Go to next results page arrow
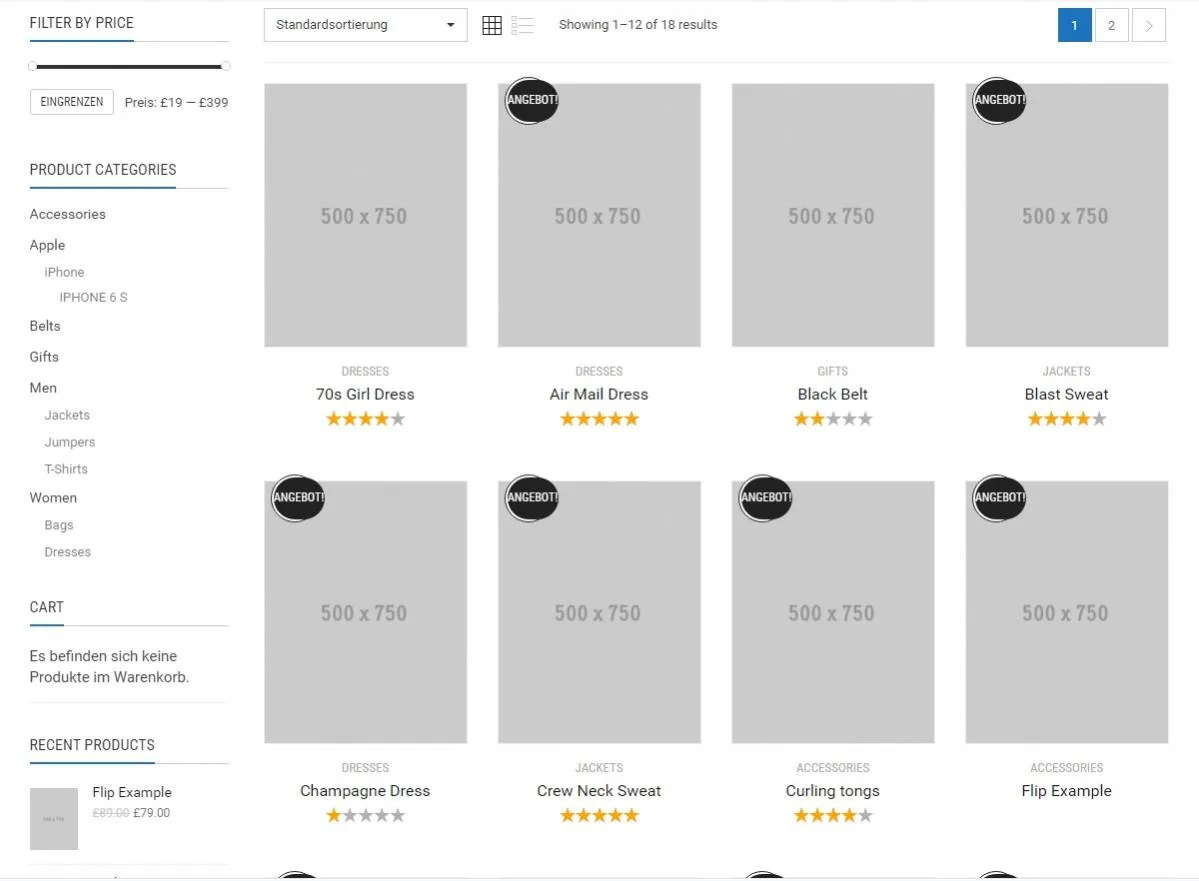Image resolution: width=1199 pixels, height=881 pixels. click(x=1149, y=25)
